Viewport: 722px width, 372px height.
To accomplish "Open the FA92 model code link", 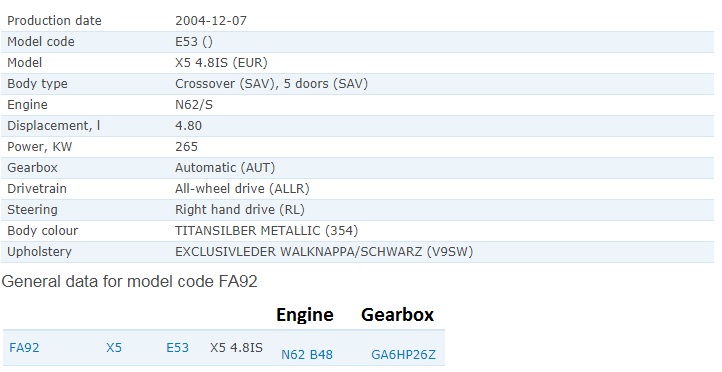I will coord(24,348).
